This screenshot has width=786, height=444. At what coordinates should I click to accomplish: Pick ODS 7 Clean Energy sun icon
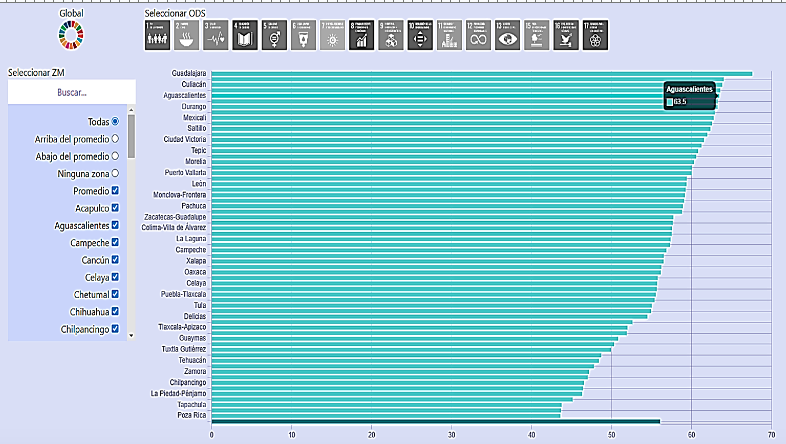point(333,35)
